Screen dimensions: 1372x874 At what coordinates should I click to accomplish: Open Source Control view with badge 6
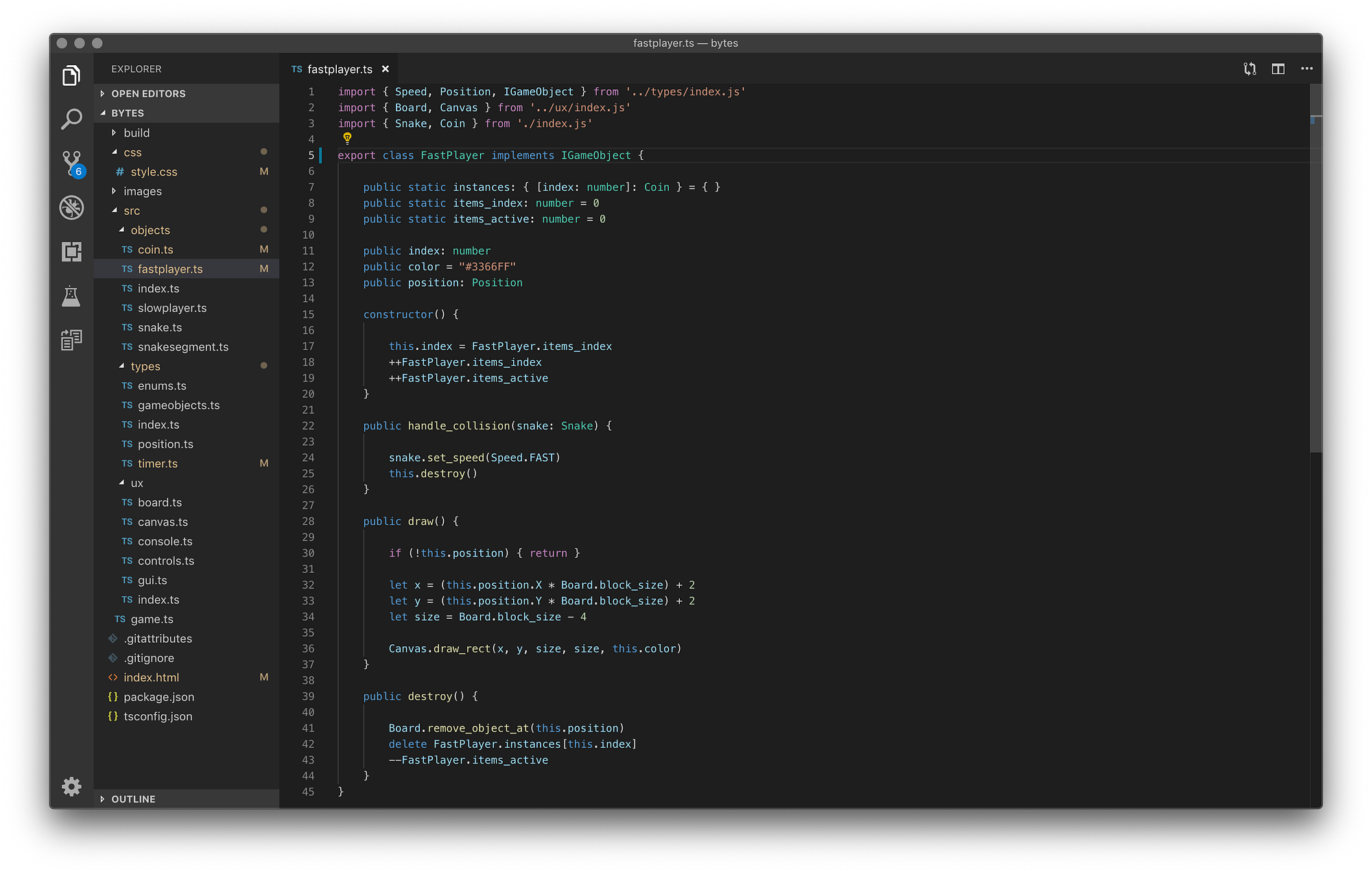[72, 163]
